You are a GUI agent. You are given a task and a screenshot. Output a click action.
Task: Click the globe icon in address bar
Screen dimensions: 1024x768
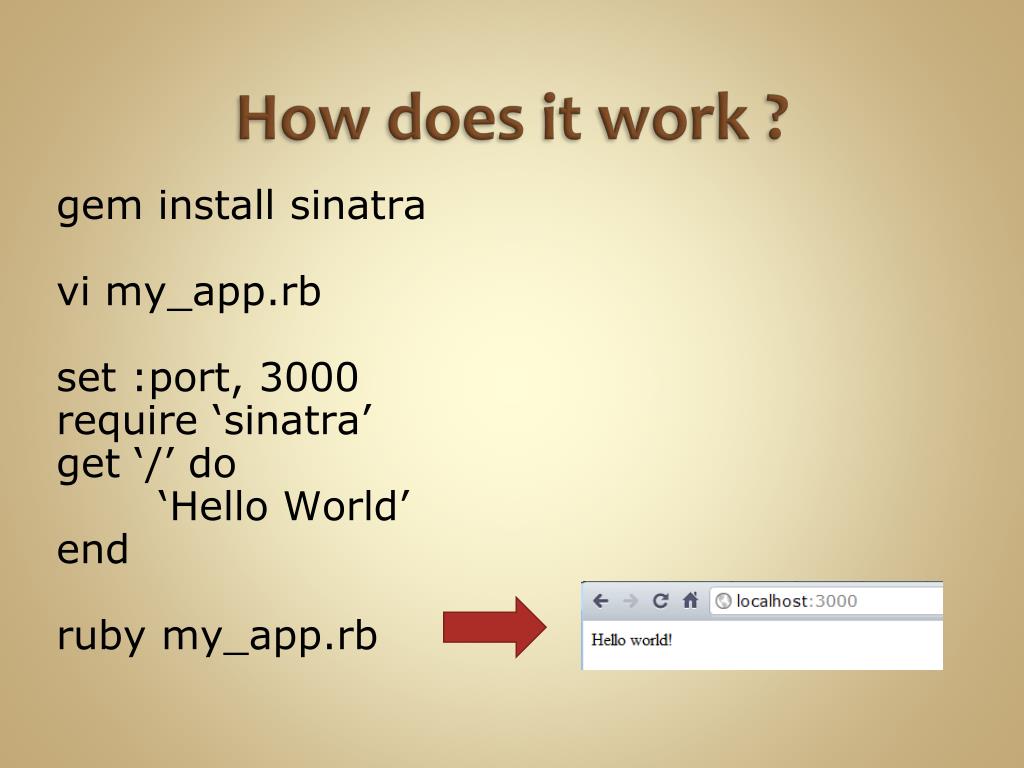pos(724,601)
